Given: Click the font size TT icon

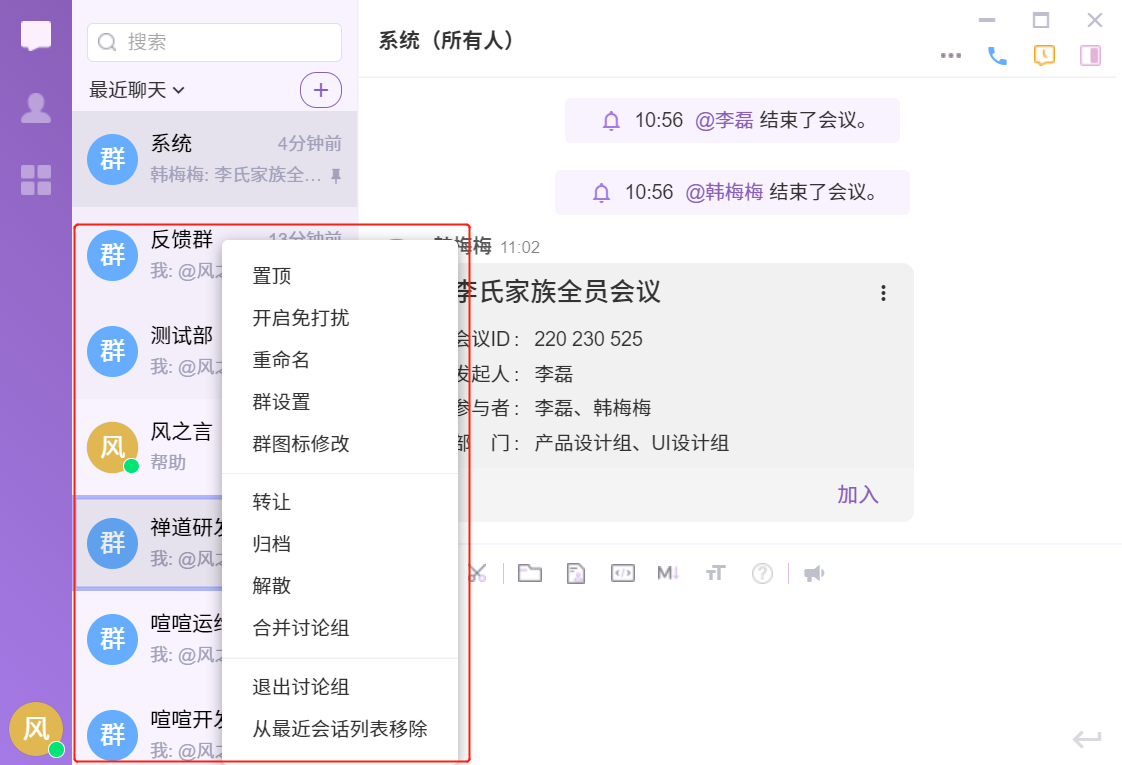Looking at the screenshot, I should 715,573.
